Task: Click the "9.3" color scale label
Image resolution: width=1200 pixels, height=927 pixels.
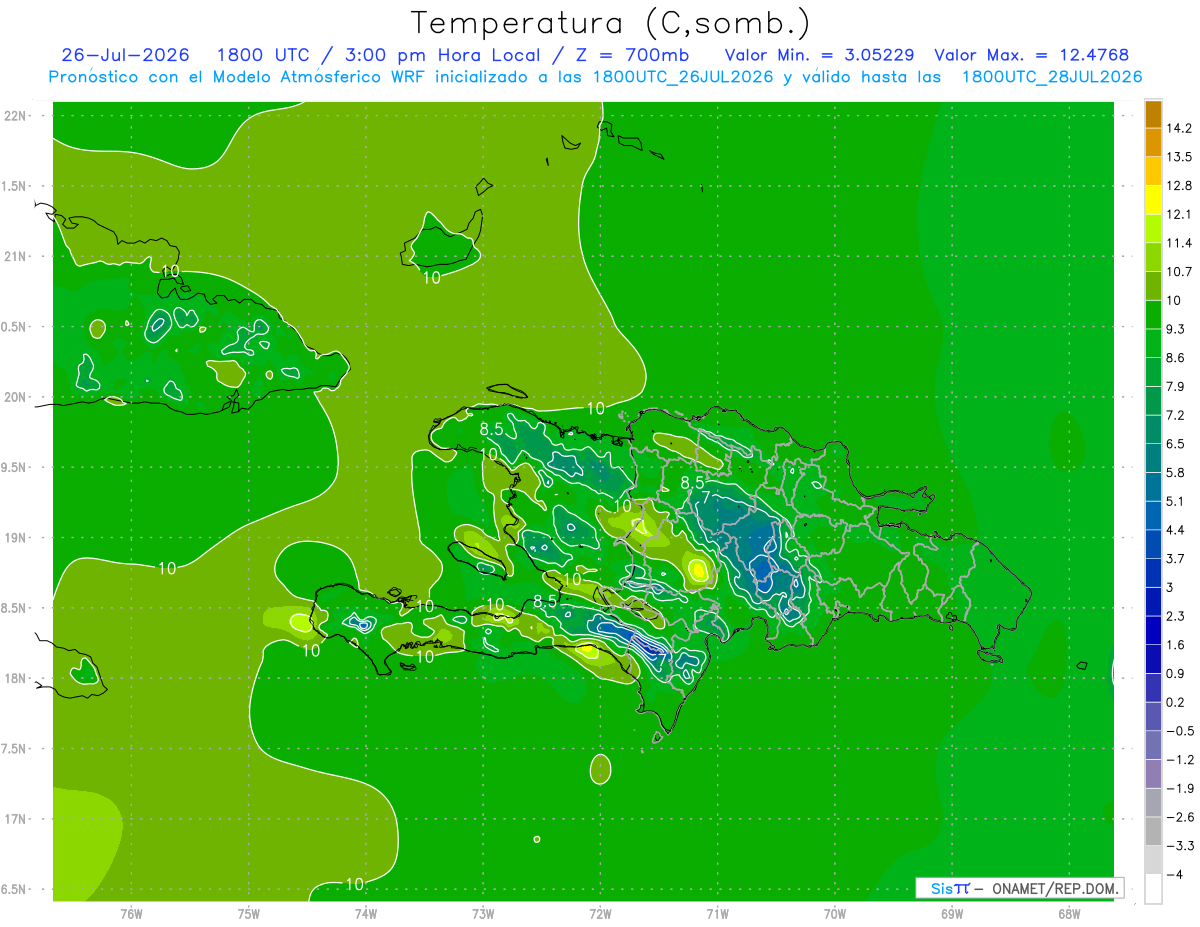Action: click(x=1177, y=329)
